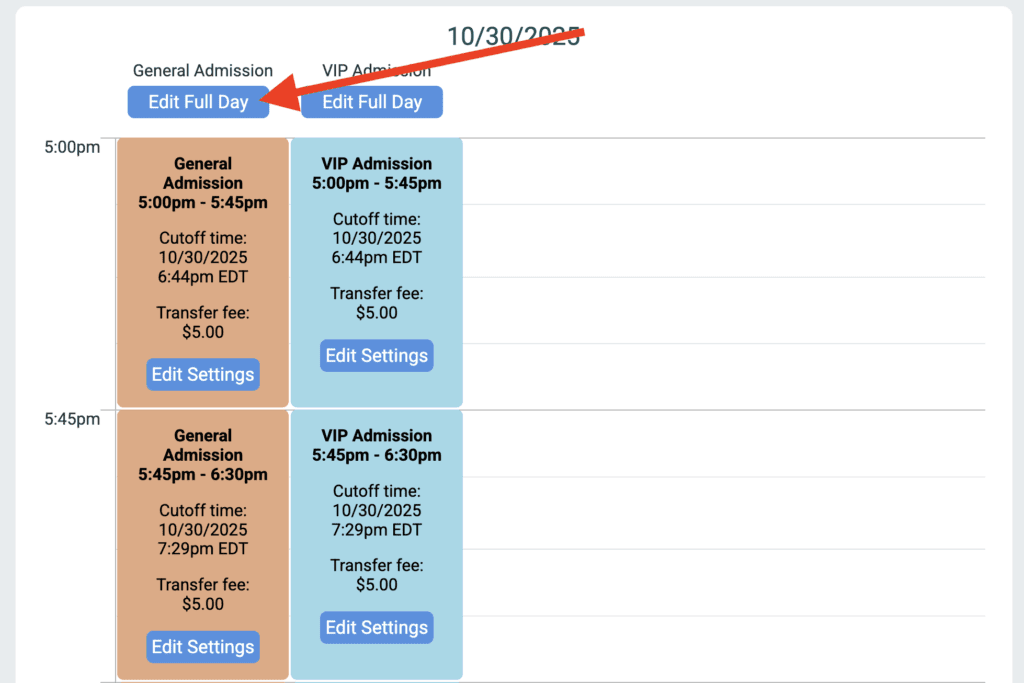Click the General Admission column label

tap(203, 71)
